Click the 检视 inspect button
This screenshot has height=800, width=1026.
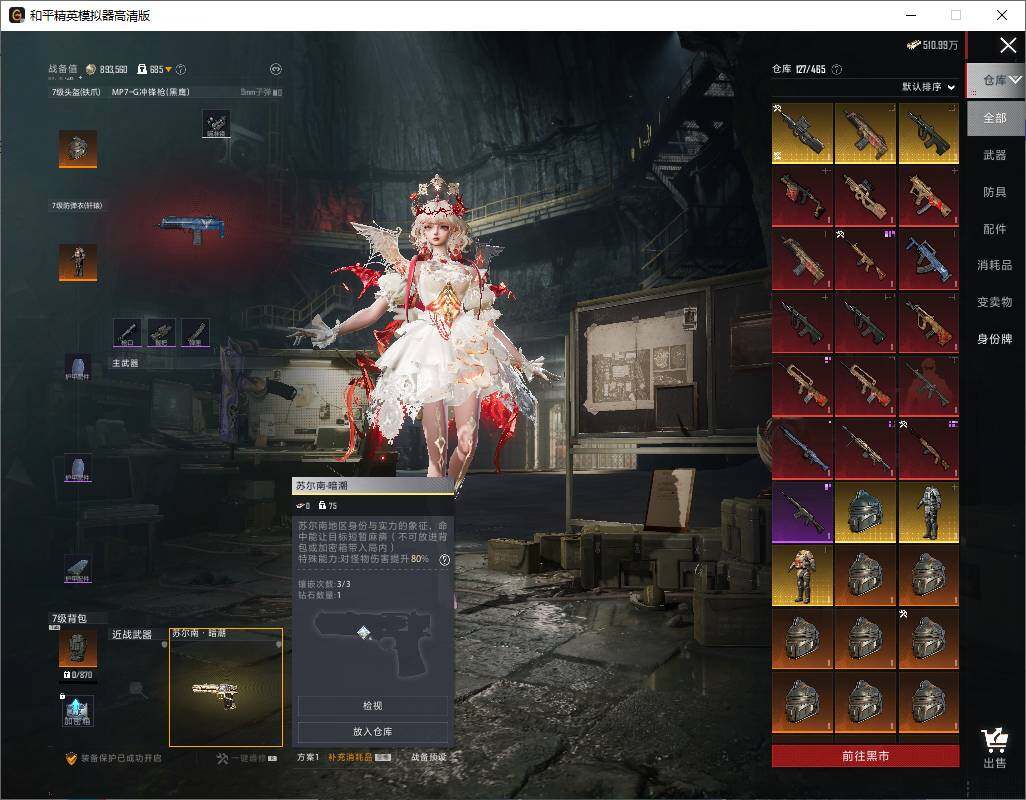point(372,706)
